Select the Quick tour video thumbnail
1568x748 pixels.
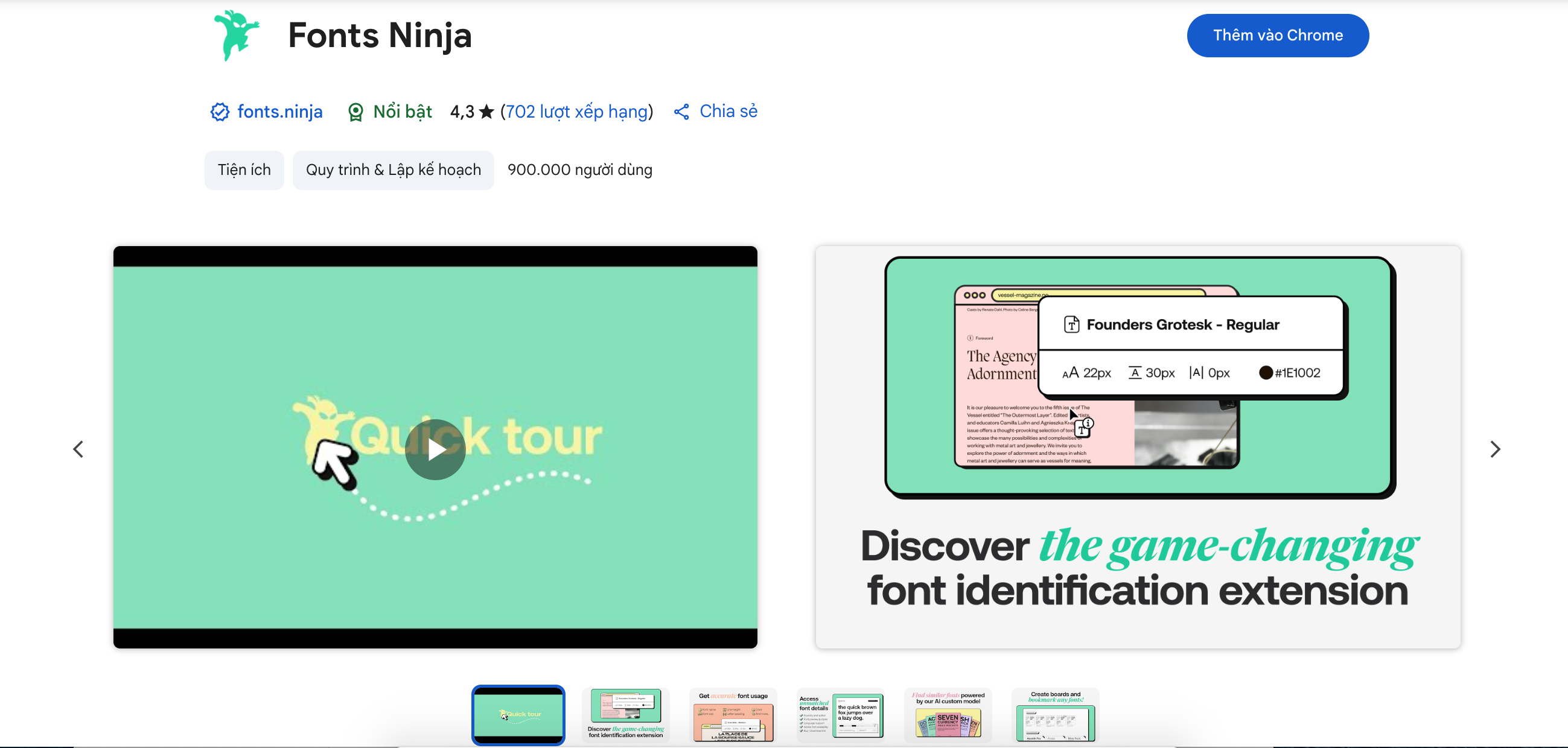tap(518, 715)
